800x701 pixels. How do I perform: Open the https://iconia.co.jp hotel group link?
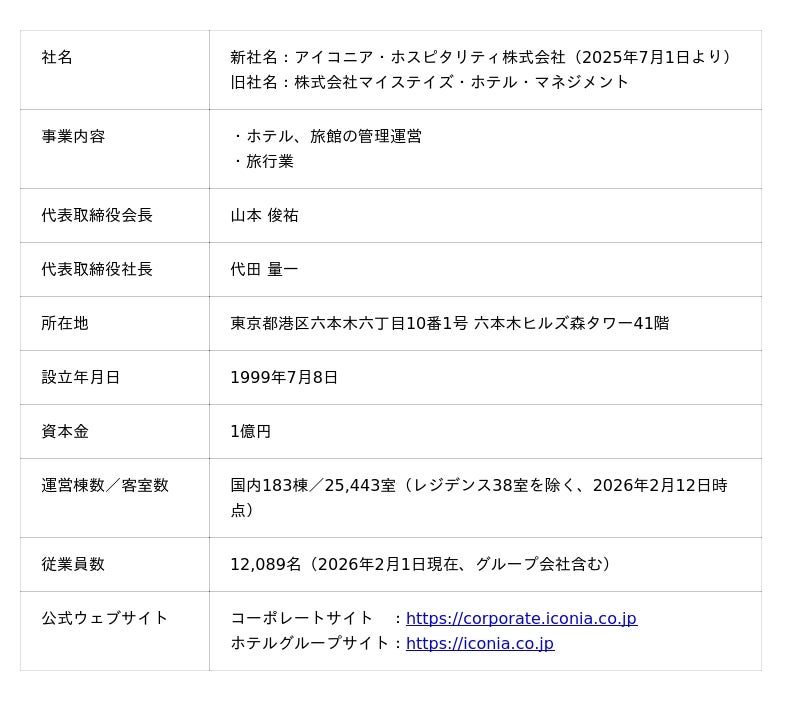tap(480, 644)
